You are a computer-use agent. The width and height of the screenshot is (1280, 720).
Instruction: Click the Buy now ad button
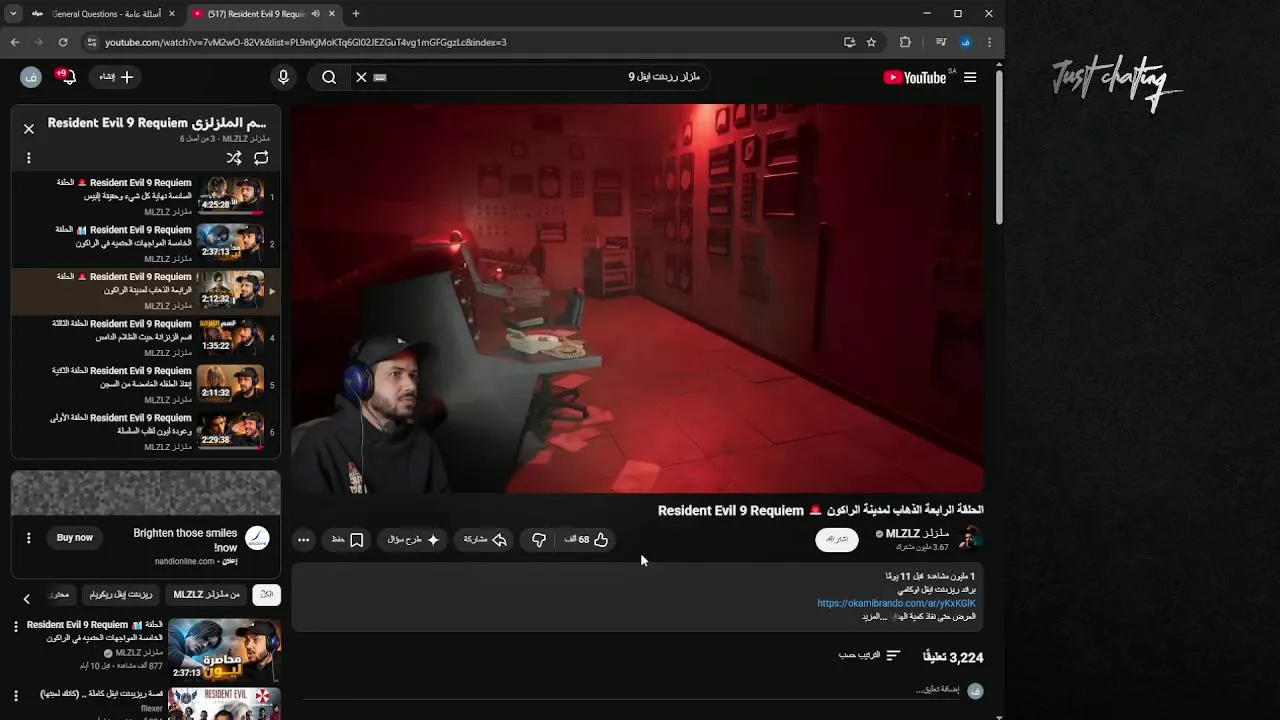(x=75, y=538)
